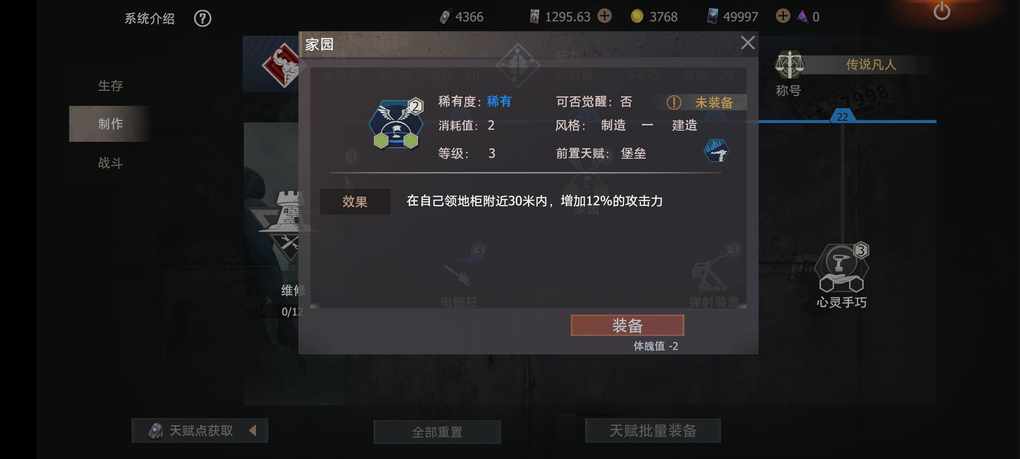Screen dimensions: 1020x459
Task: Click the power icon at top right
Action: [x=941, y=10]
